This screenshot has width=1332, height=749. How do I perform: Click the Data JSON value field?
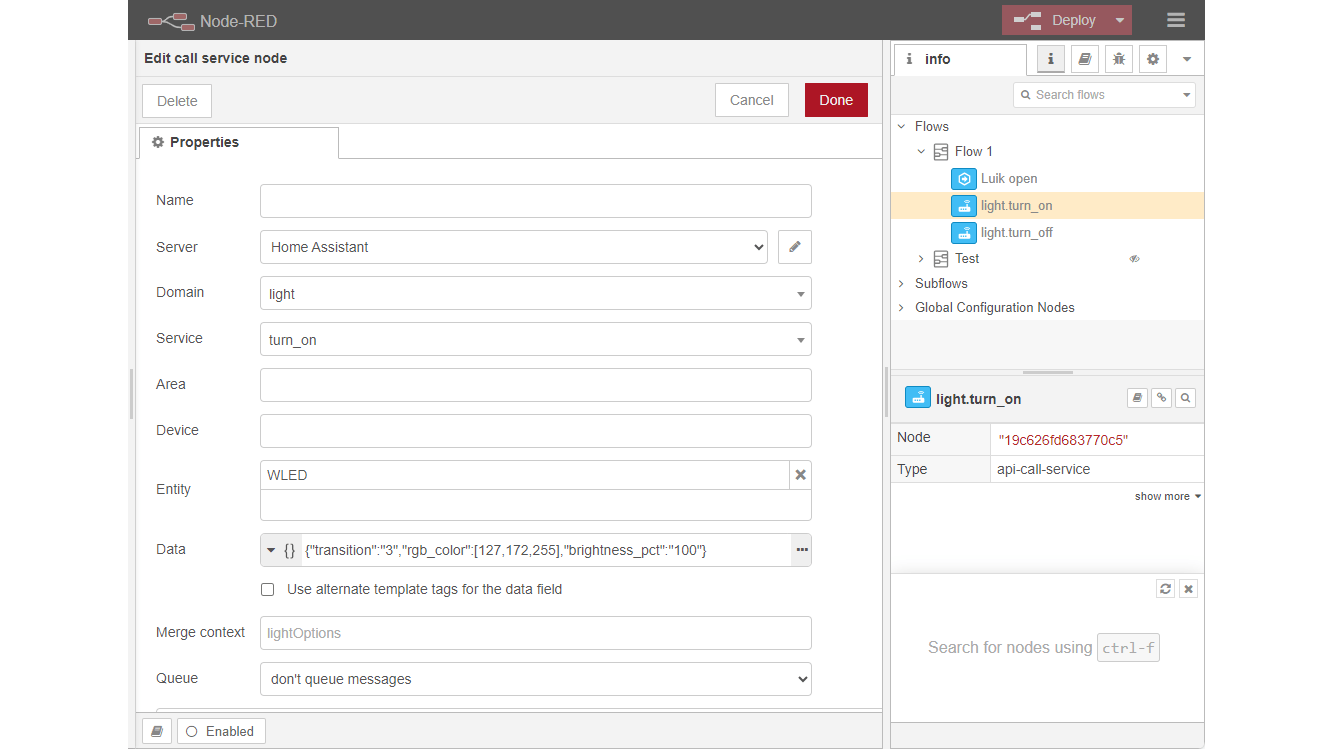point(546,550)
